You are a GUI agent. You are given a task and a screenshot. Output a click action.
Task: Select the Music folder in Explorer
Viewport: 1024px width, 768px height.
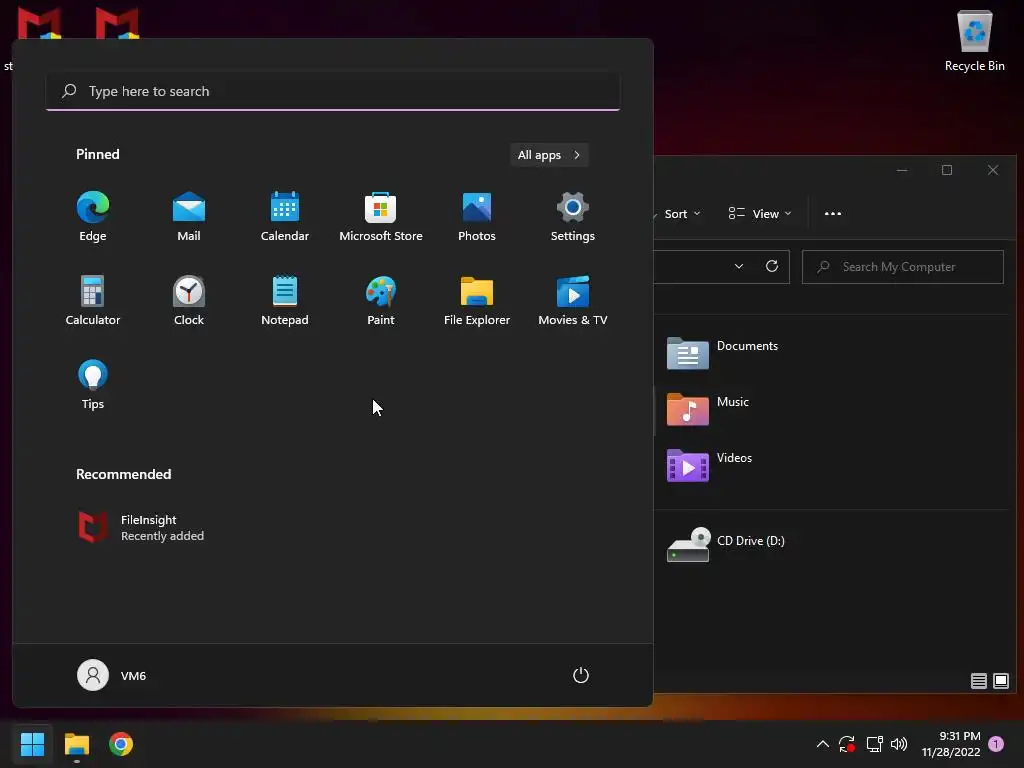(708, 409)
